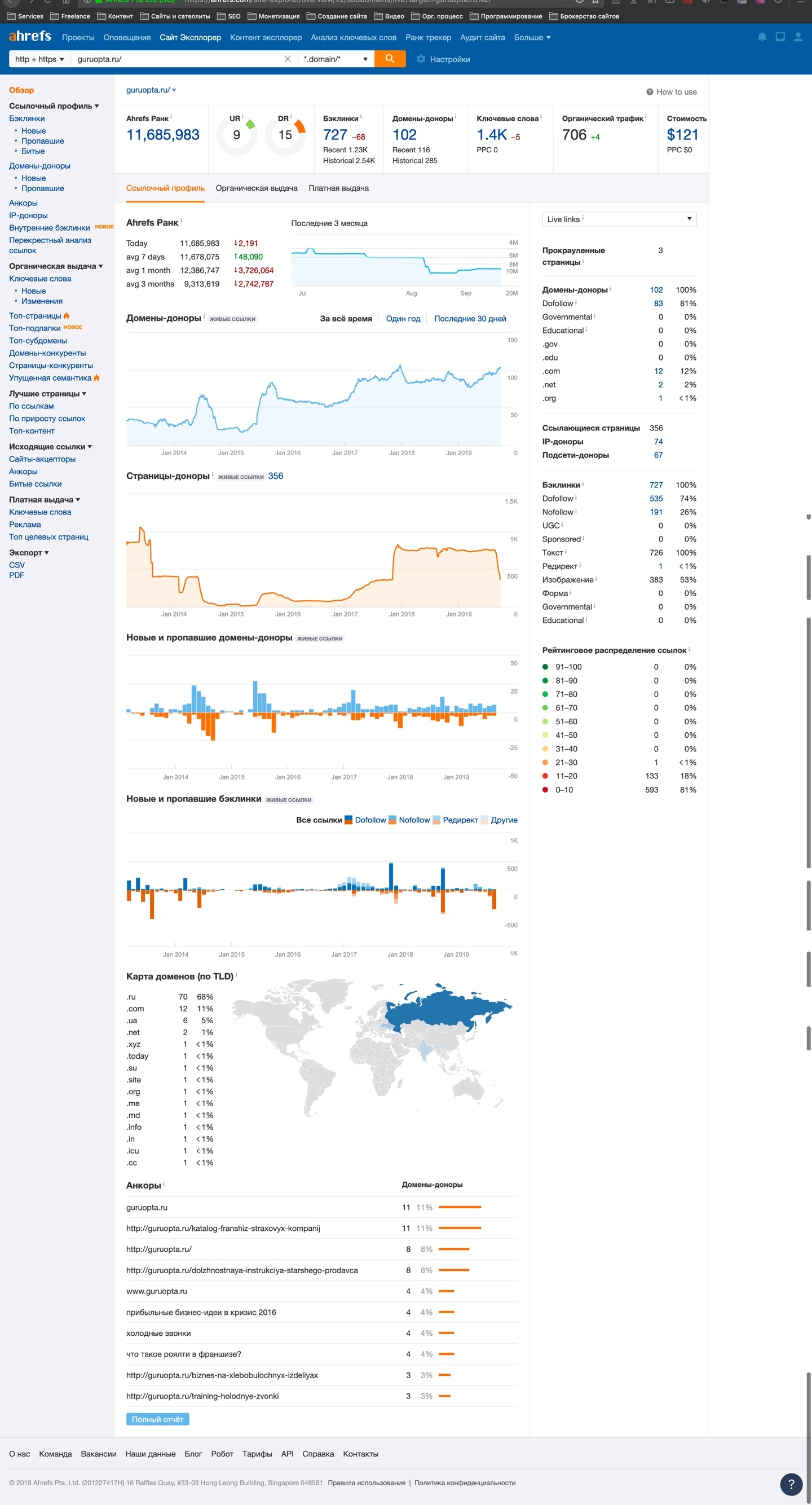Open Проекты in the top navigation
This screenshot has width=812, height=1505.
point(78,37)
